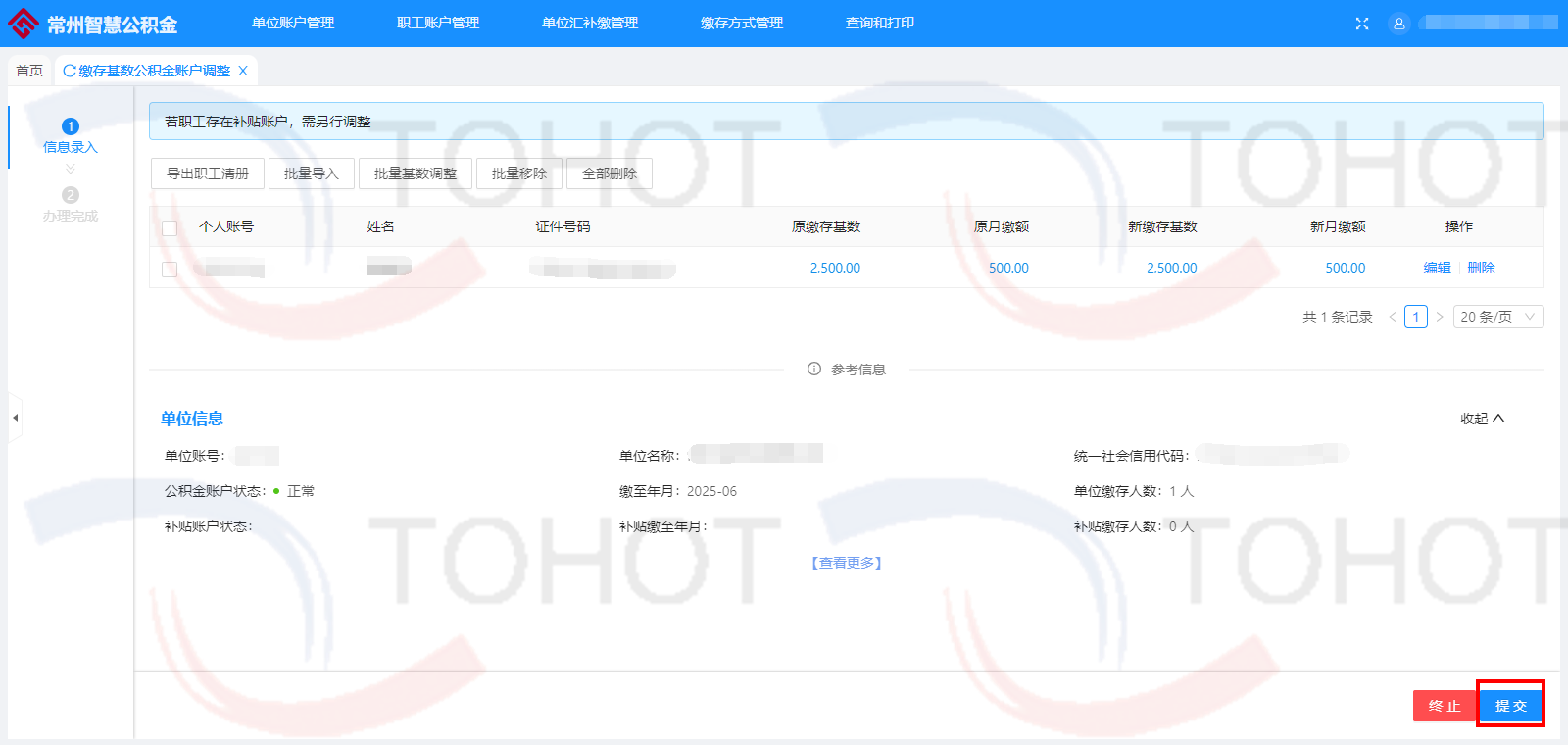Close the 缴存基数公积金账户调整 tab
Image resolution: width=1568 pixels, height=745 pixels.
(243, 71)
